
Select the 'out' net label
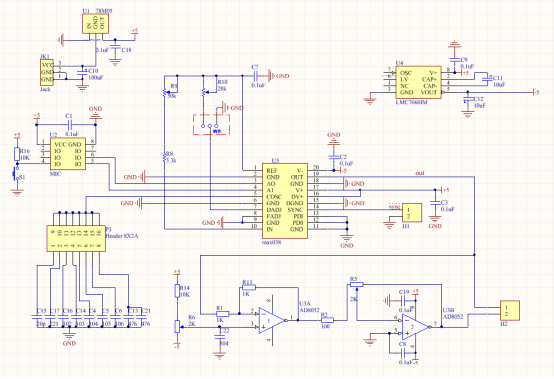point(420,173)
